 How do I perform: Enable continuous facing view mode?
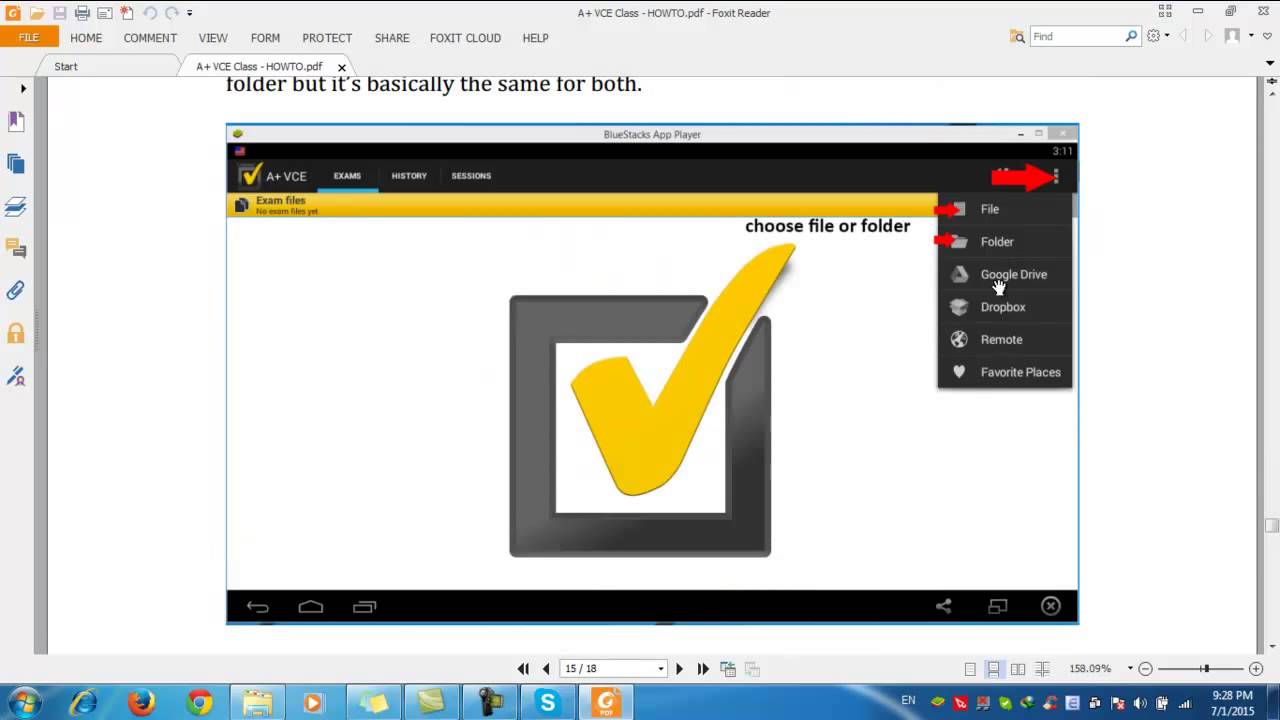(x=1042, y=668)
